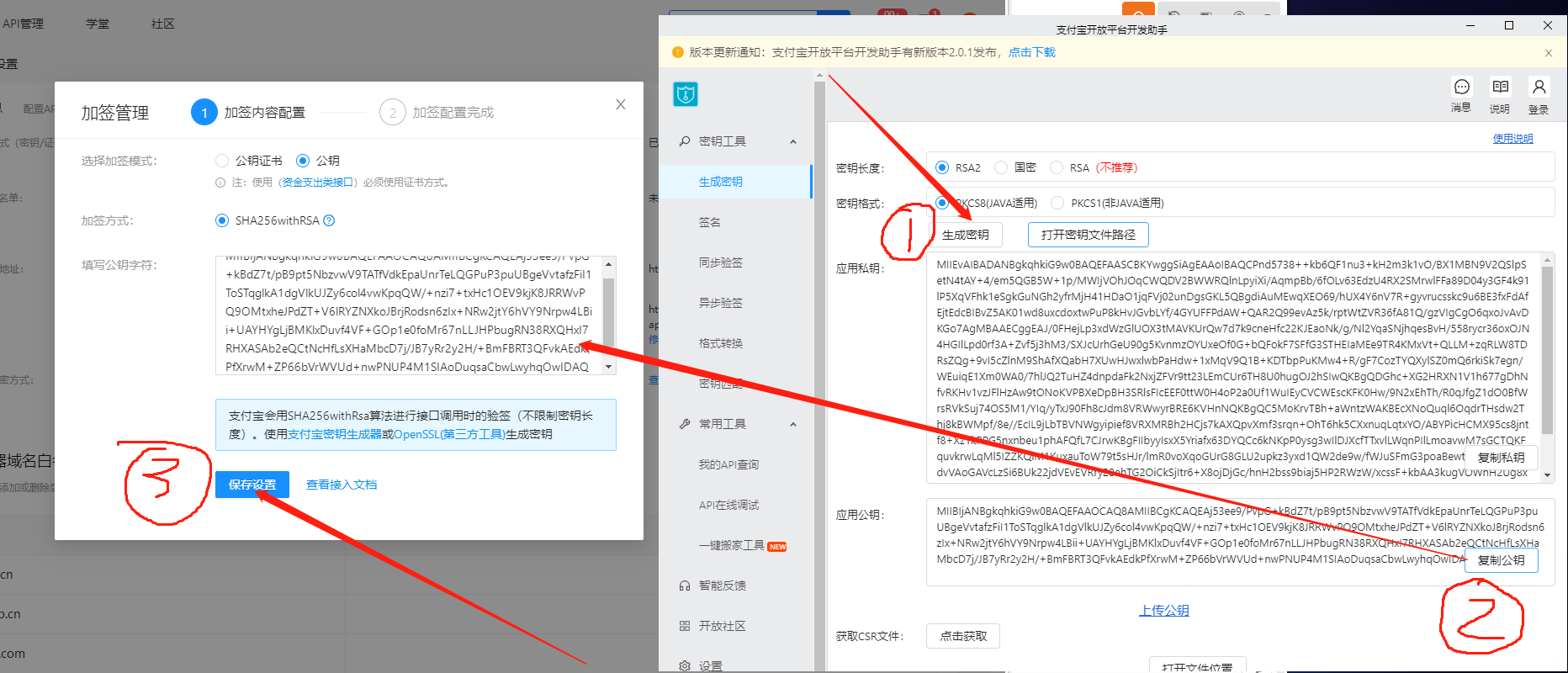Click the 上传公钥 link

(1164, 611)
